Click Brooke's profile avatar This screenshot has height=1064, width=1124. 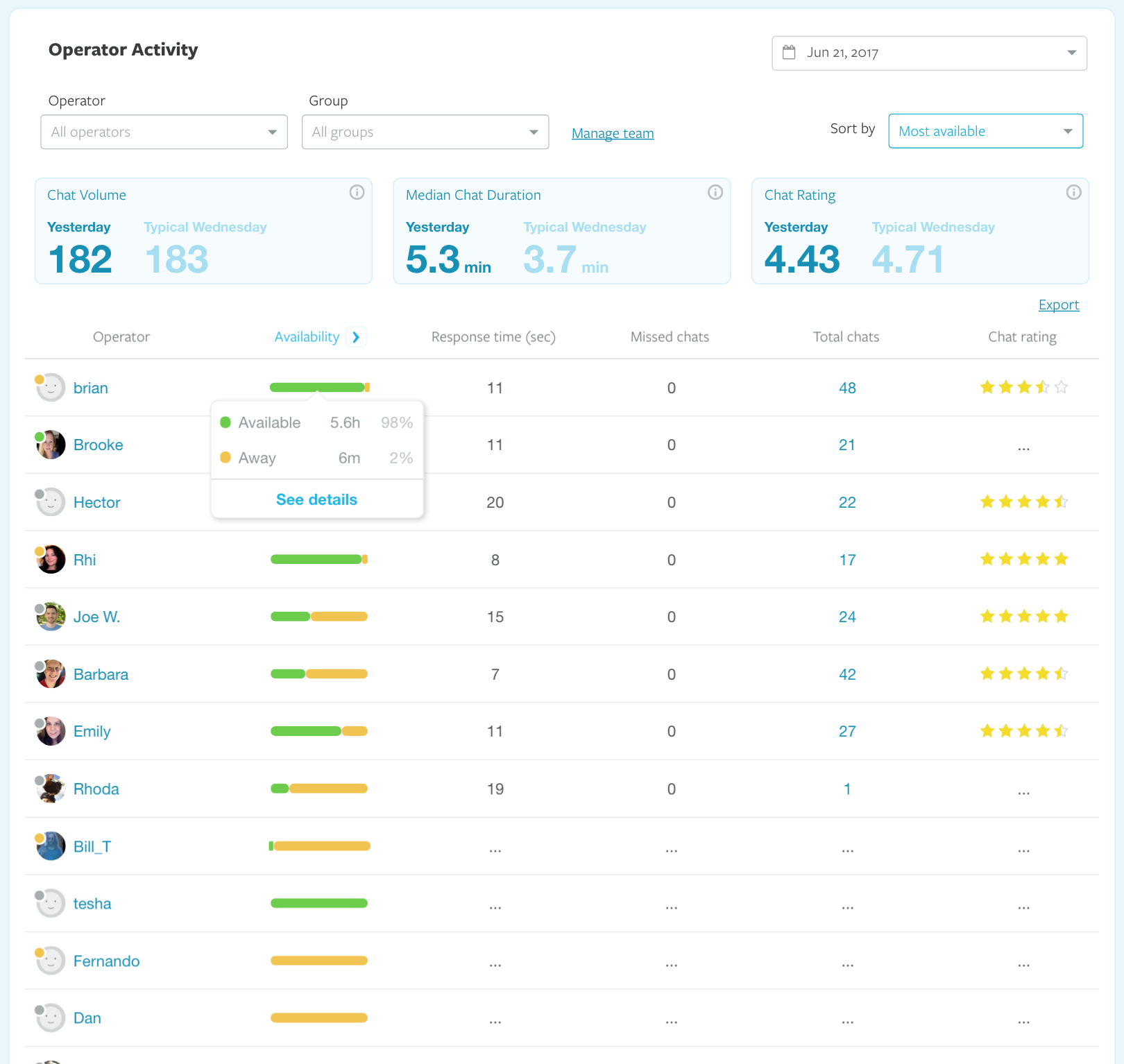51,445
